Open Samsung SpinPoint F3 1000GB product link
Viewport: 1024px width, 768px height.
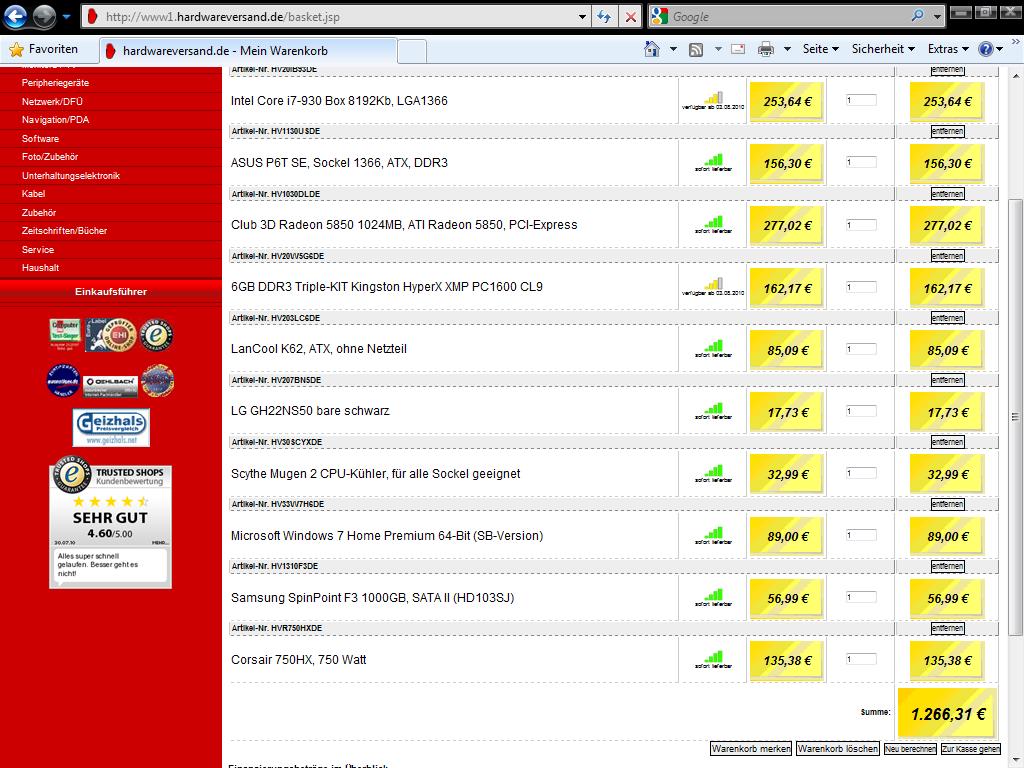(372, 598)
